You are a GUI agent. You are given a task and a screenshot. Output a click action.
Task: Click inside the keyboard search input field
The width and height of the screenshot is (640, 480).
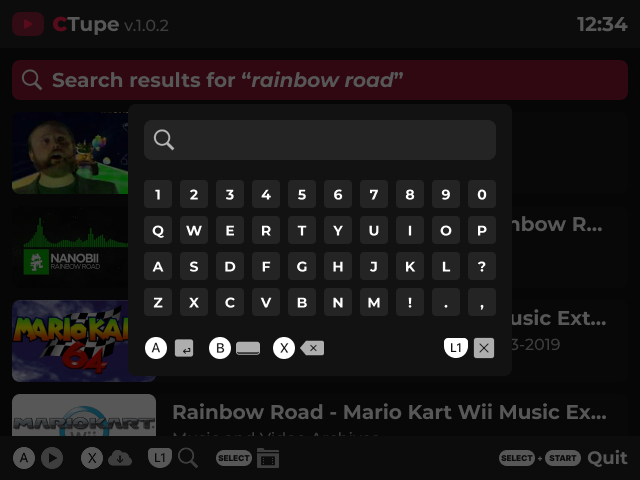(x=320, y=140)
